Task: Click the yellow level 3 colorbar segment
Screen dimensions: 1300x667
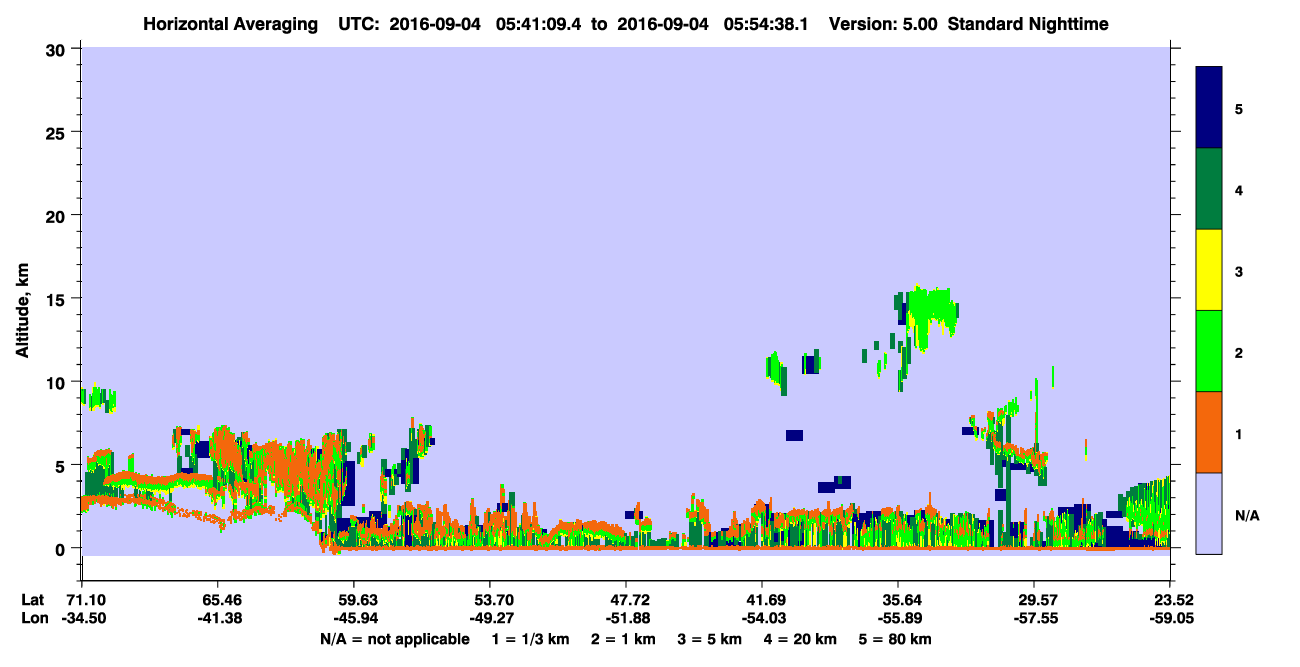Action: point(1209,270)
